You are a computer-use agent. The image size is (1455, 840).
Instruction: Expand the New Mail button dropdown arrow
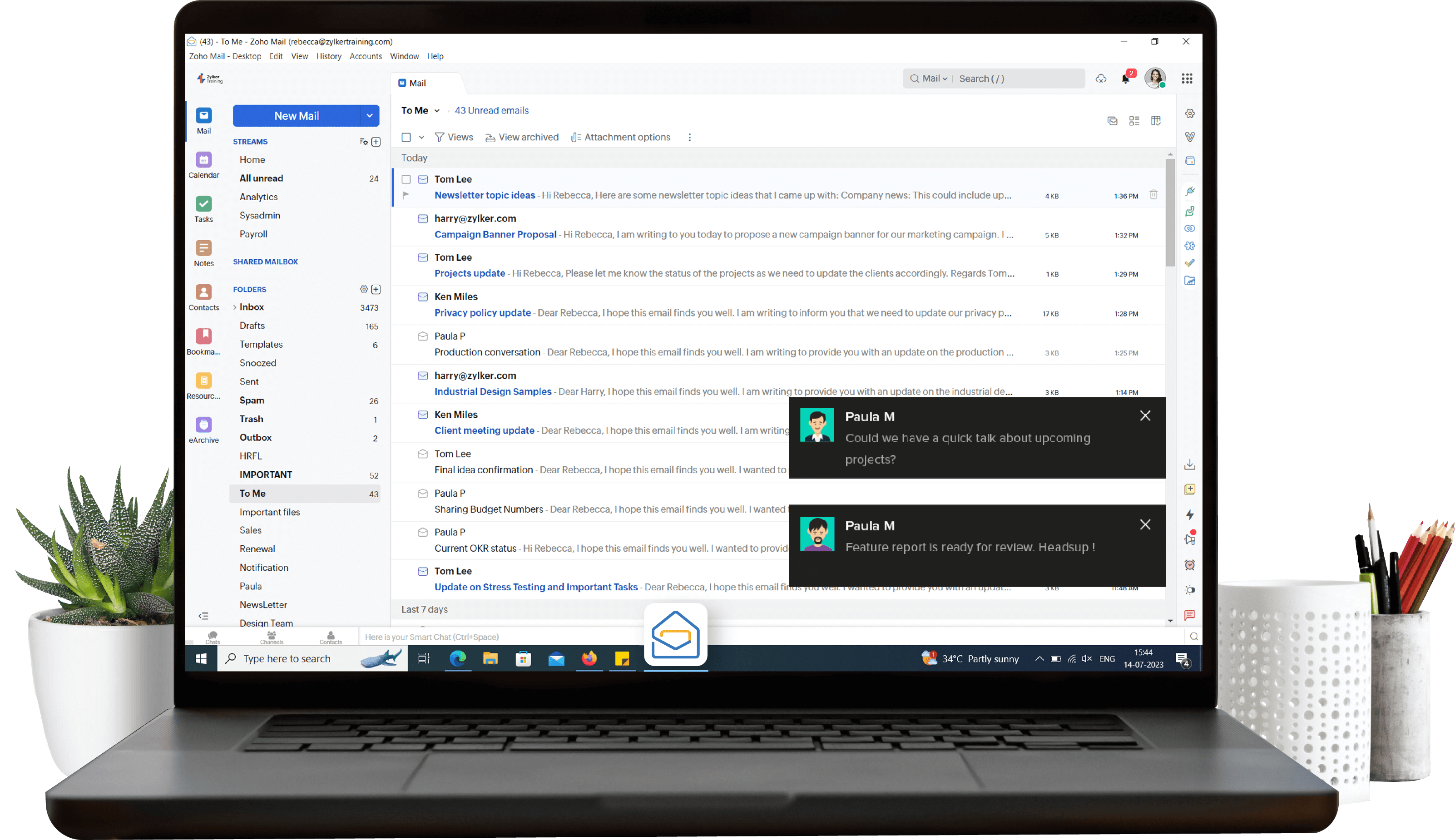pos(369,115)
